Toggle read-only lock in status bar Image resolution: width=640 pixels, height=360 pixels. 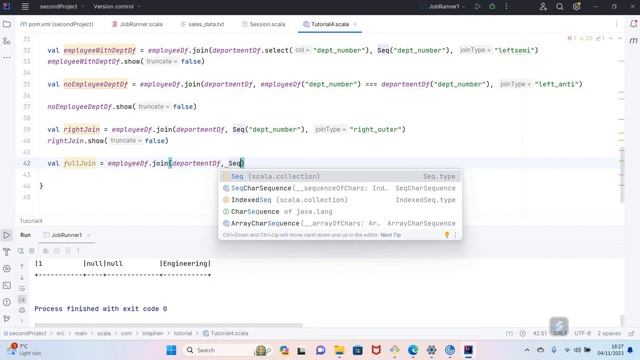click(x=631, y=333)
